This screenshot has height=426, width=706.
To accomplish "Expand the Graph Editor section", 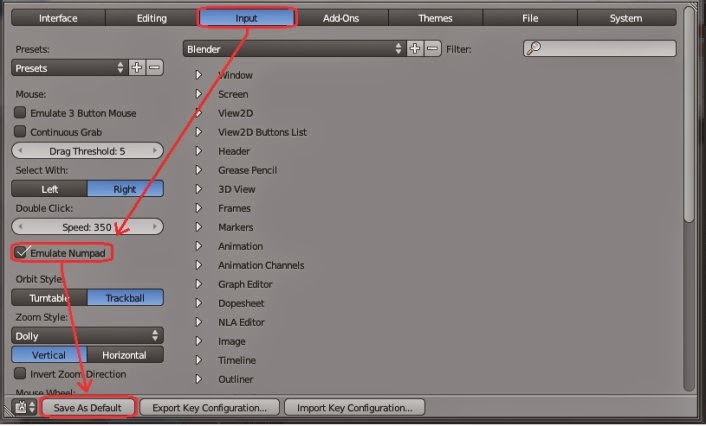I will coord(198,284).
